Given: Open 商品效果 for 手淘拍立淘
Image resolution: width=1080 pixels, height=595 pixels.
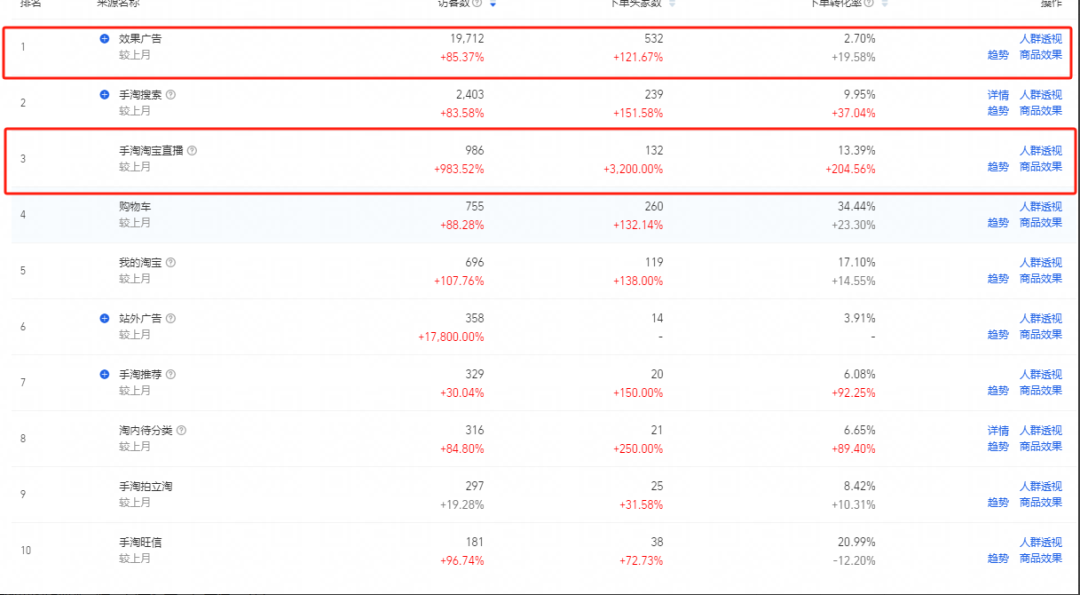Looking at the screenshot, I should [x=1041, y=503].
